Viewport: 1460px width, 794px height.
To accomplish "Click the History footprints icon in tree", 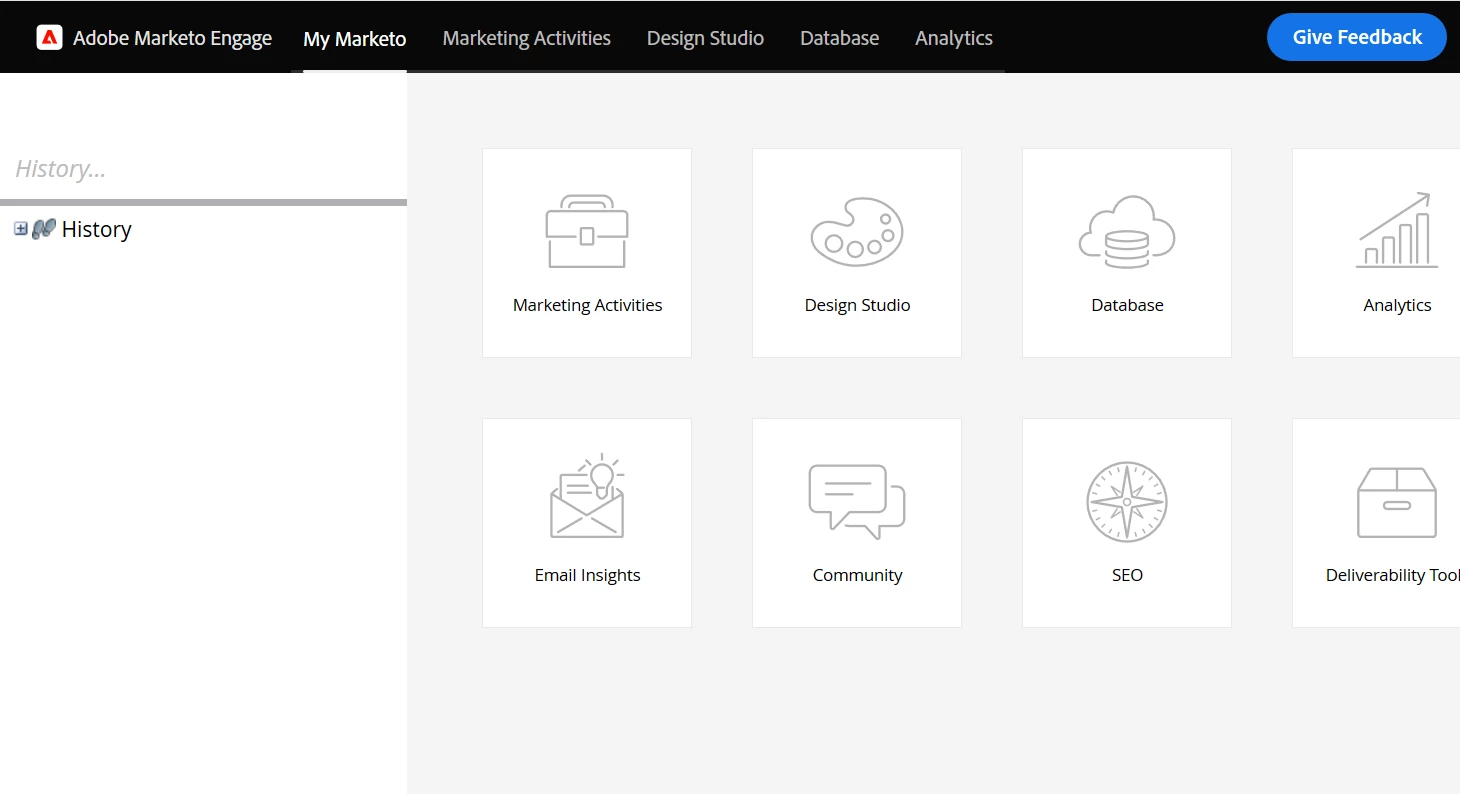I will (x=43, y=229).
